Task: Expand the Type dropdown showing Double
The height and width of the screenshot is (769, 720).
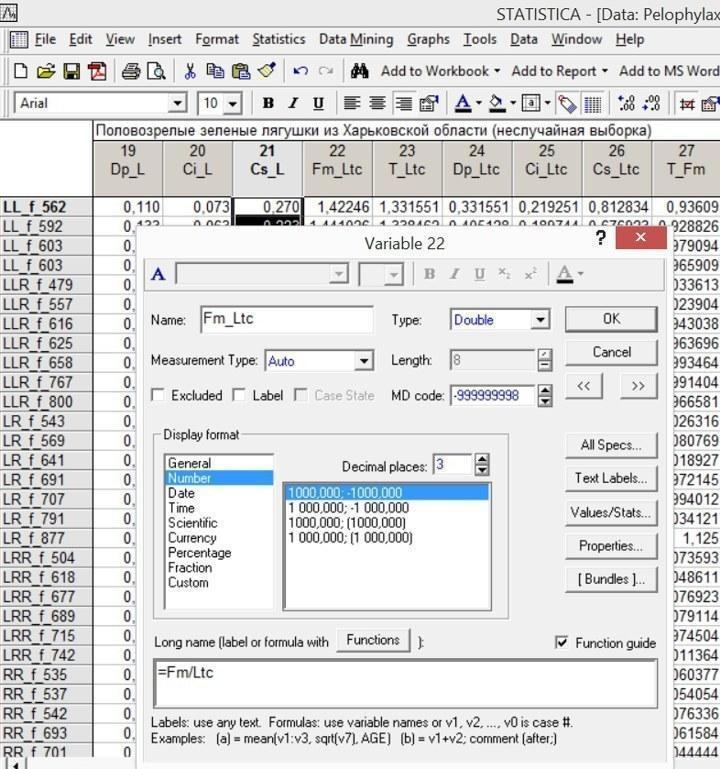Action: pyautogui.click(x=540, y=320)
